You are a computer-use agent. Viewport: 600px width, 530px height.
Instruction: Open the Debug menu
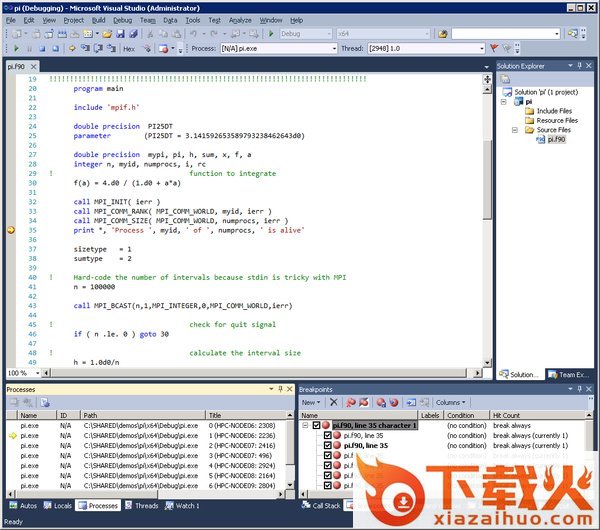pos(122,19)
